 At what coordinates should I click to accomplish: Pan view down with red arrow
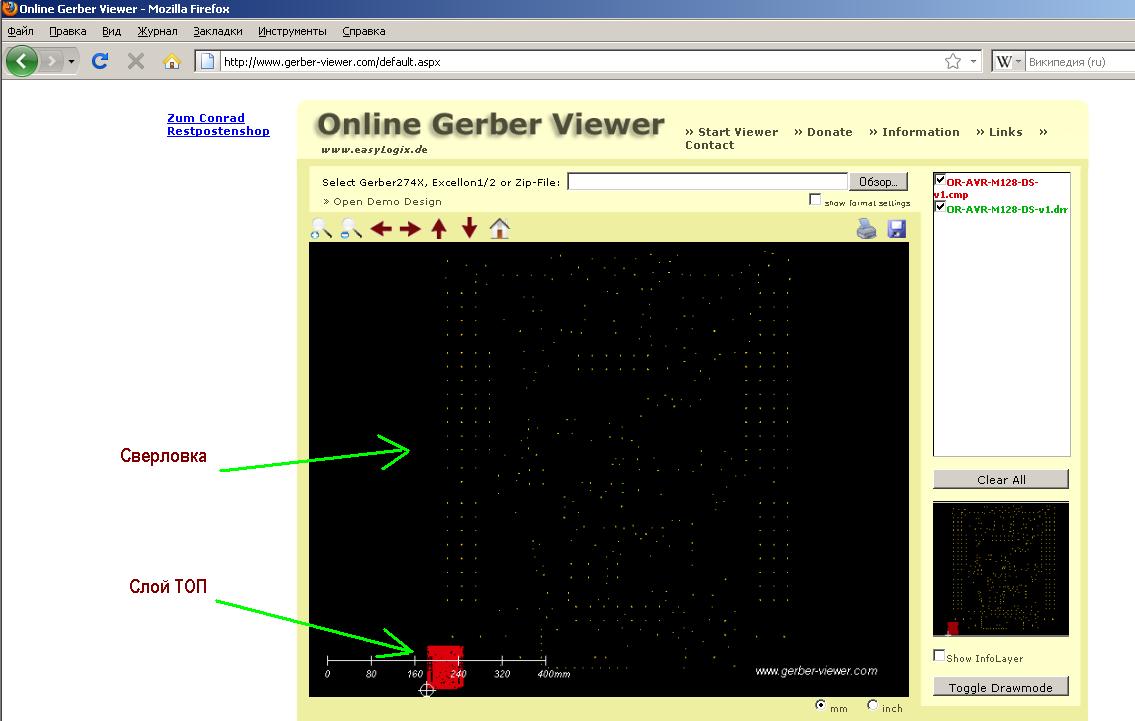[x=470, y=228]
